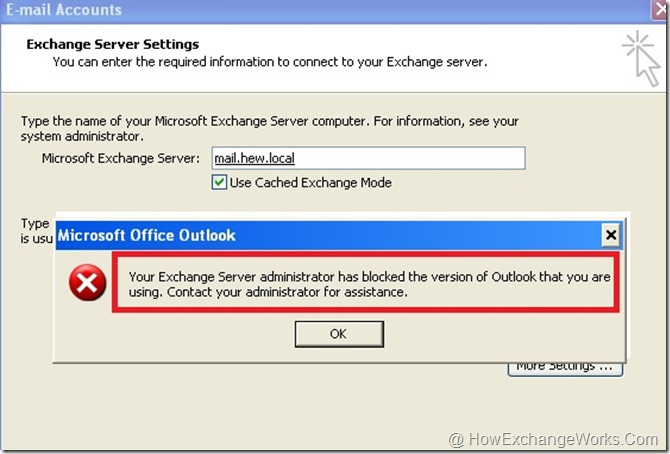Click the 'You can enter the required information' subtitle
The image size is (670, 454).
click(270, 61)
